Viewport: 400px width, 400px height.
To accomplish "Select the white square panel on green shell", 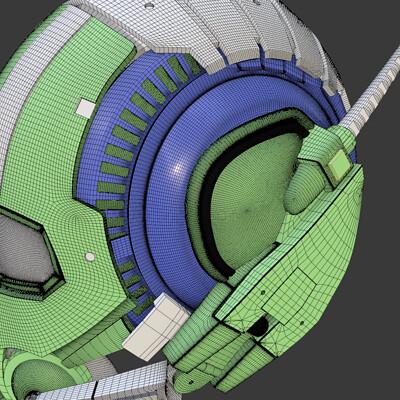I will 86,108.
